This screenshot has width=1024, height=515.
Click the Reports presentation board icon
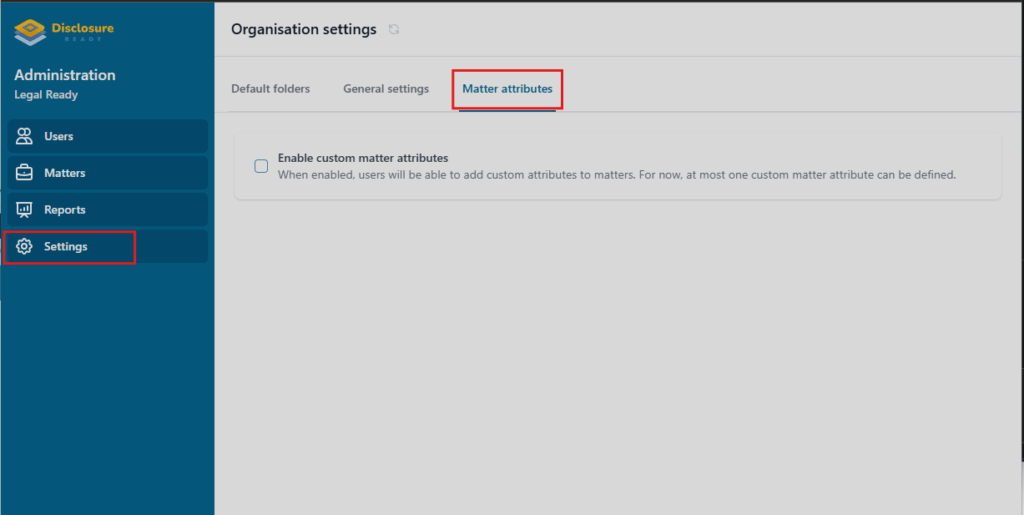pos(24,210)
